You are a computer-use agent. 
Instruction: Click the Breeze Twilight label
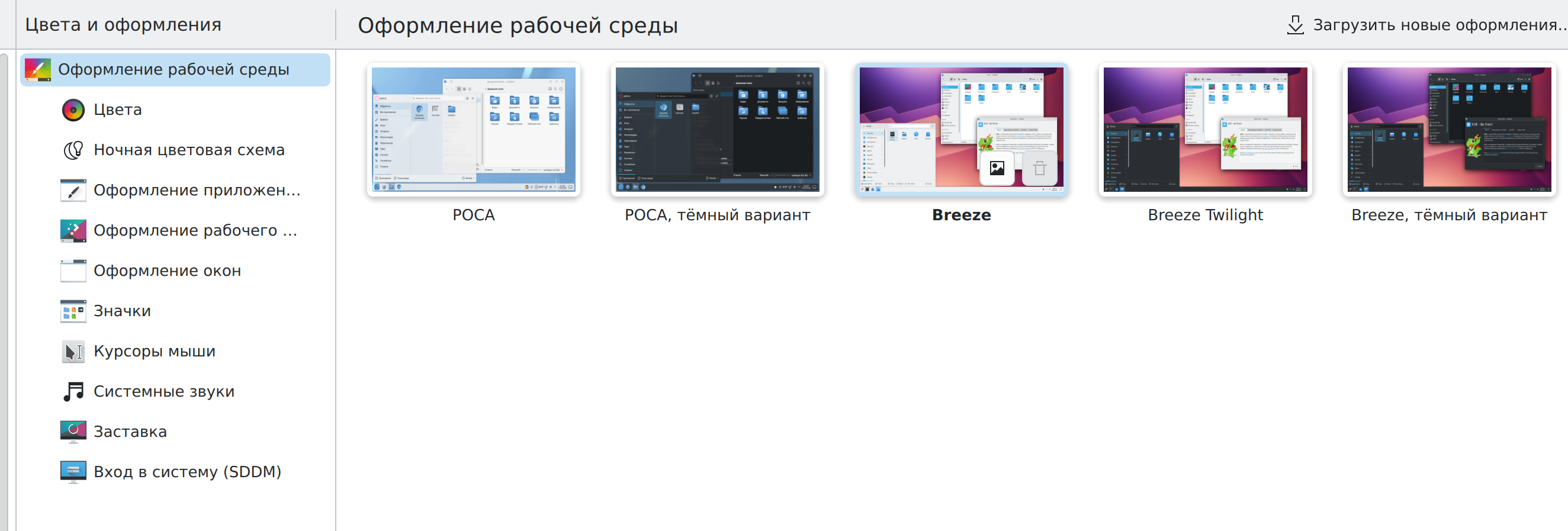point(1205,215)
